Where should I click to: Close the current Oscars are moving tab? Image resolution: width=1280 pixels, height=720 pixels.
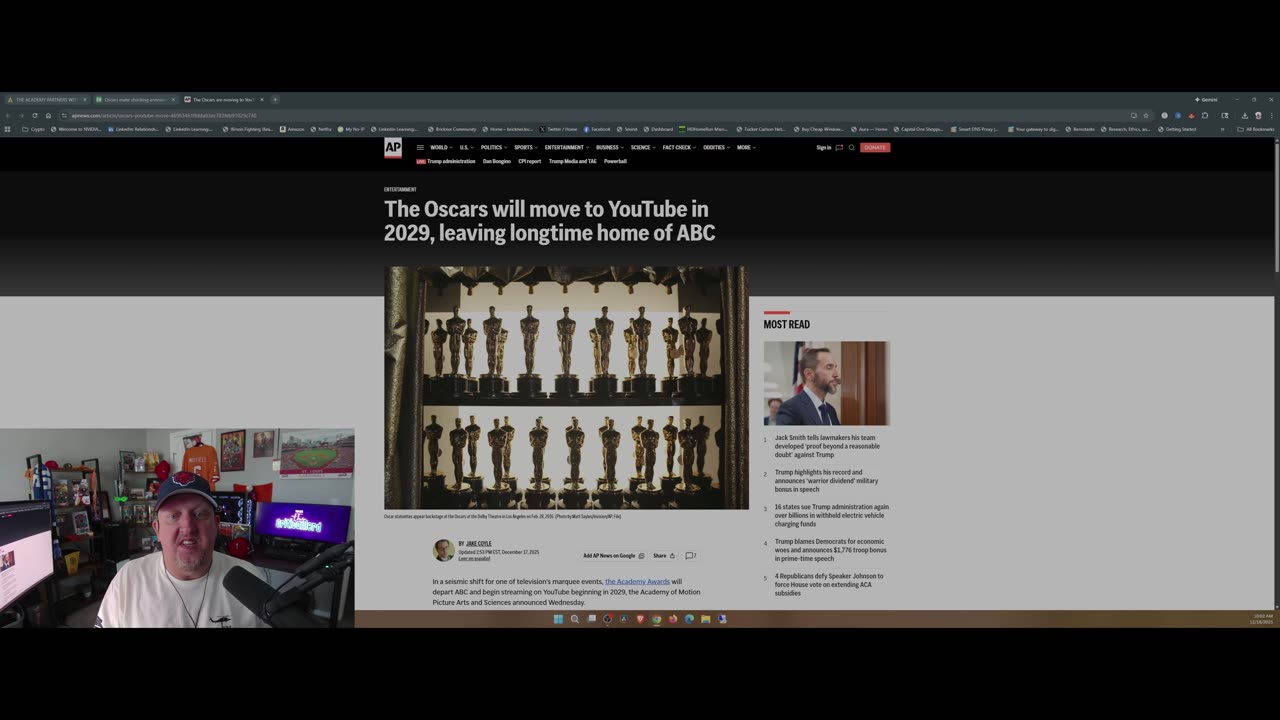(262, 100)
